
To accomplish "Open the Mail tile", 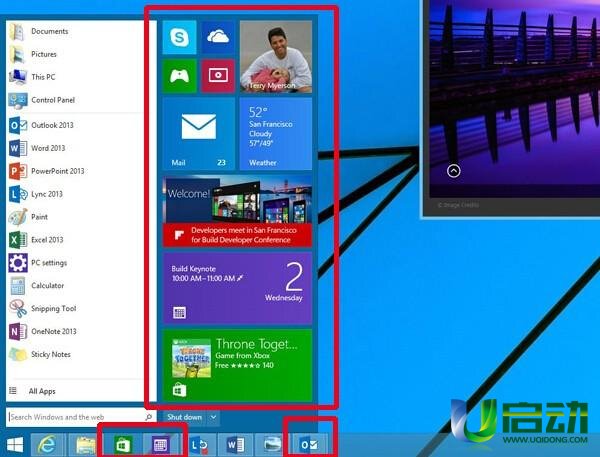I will [x=199, y=134].
